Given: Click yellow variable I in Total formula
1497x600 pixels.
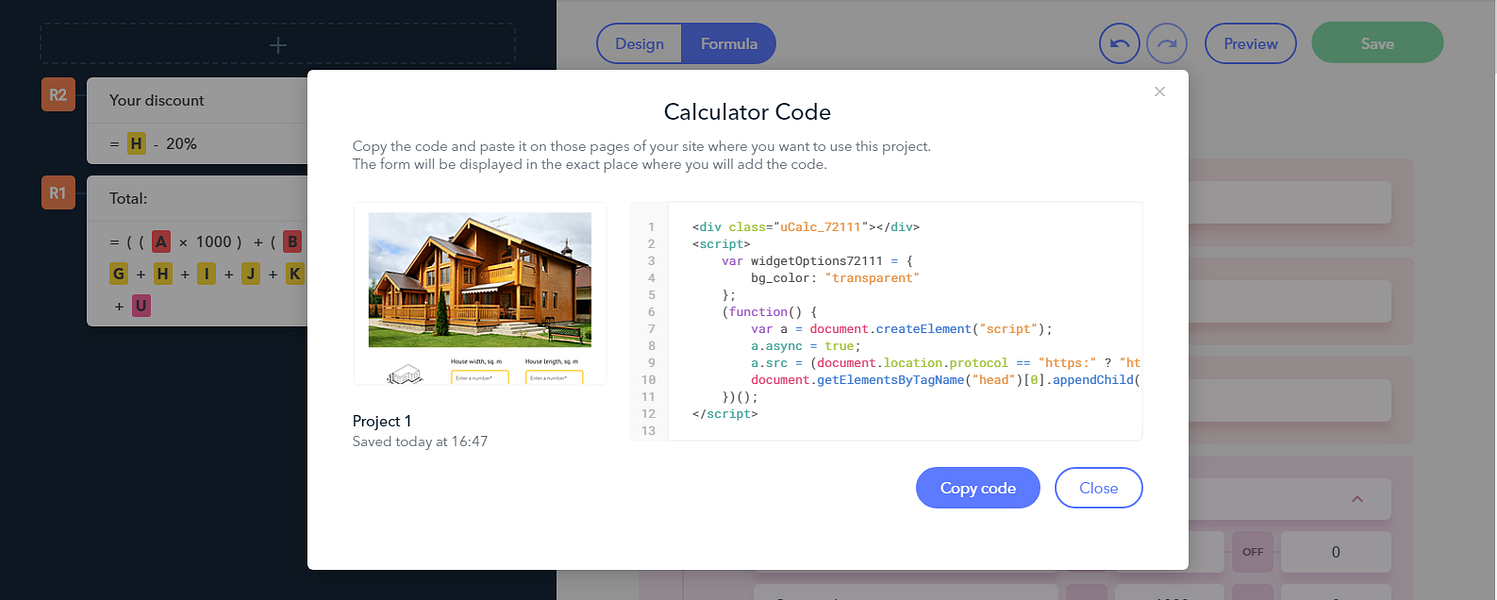Looking at the screenshot, I should coord(207,274).
